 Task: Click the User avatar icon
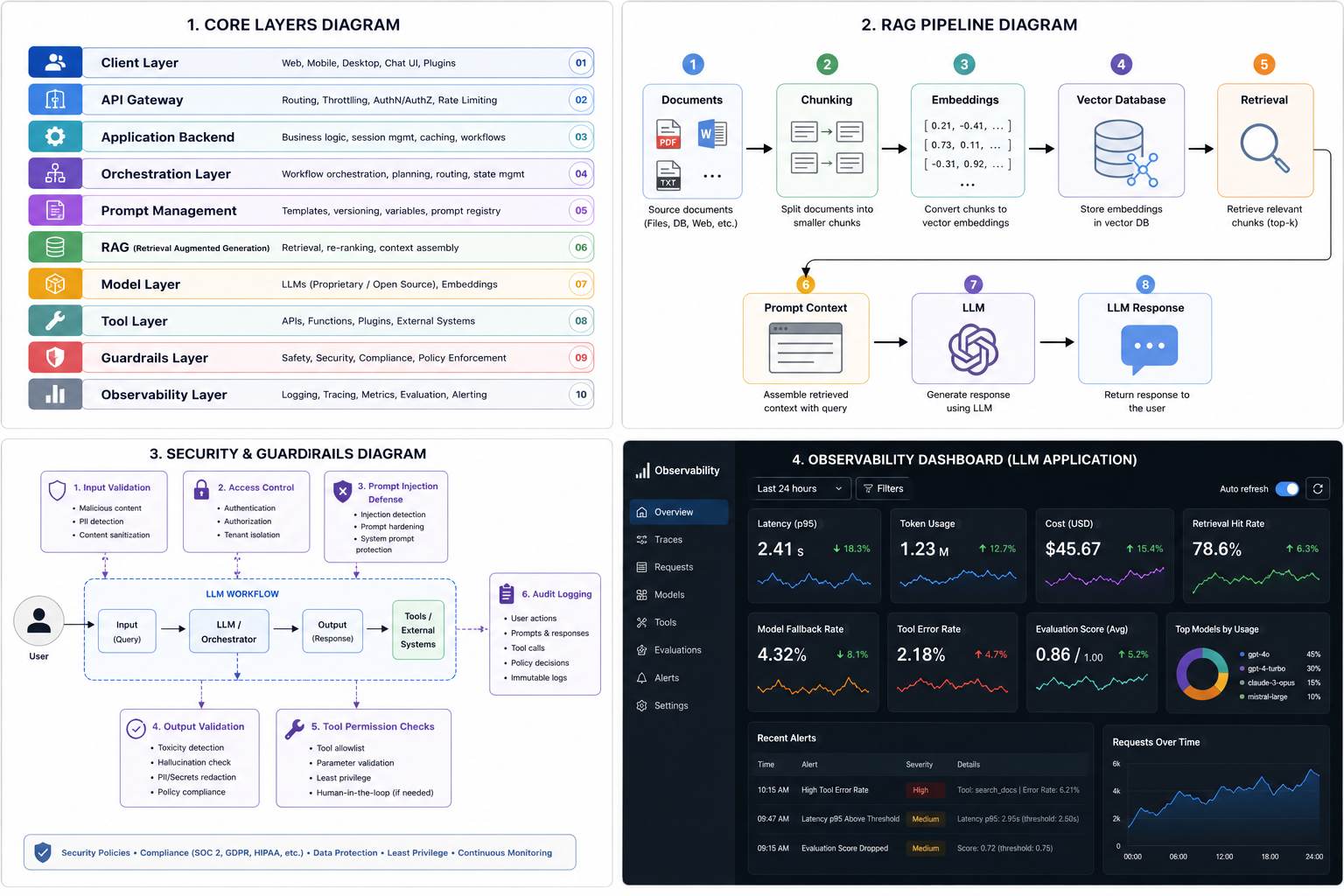(38, 621)
